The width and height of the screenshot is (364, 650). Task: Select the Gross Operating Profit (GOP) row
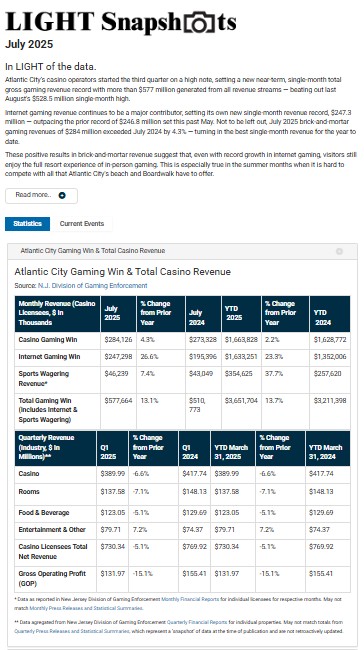click(x=182, y=579)
